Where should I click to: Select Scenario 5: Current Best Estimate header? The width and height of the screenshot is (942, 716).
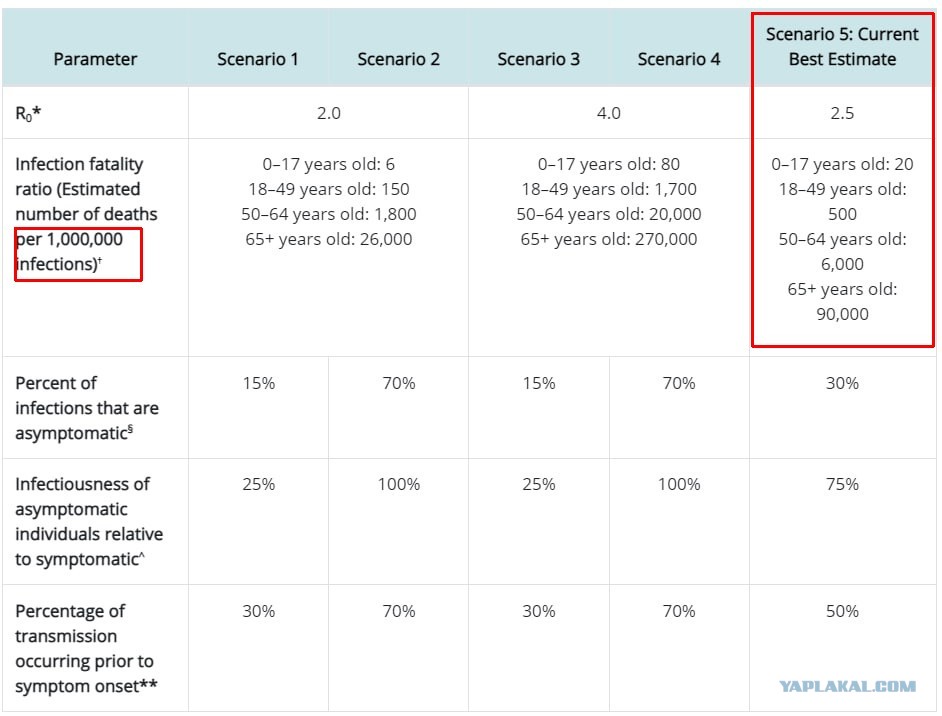pos(842,46)
